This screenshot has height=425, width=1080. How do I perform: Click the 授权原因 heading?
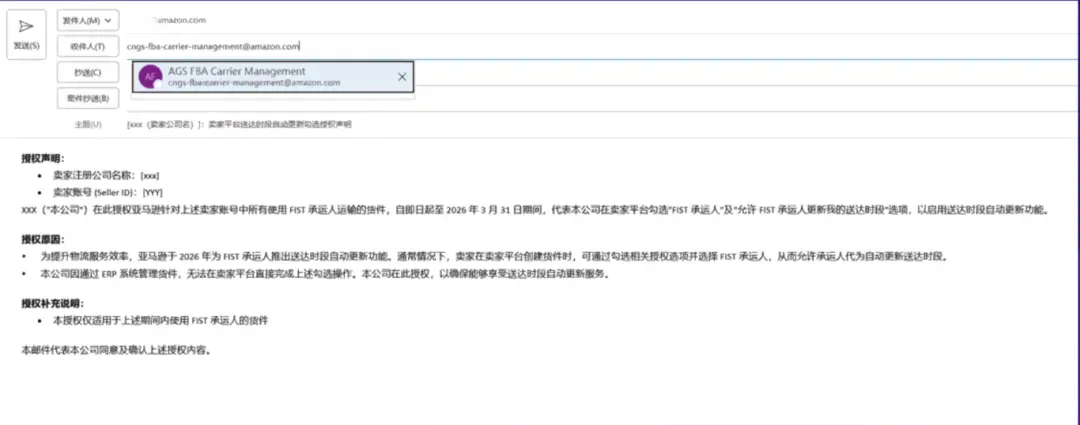pos(43,240)
